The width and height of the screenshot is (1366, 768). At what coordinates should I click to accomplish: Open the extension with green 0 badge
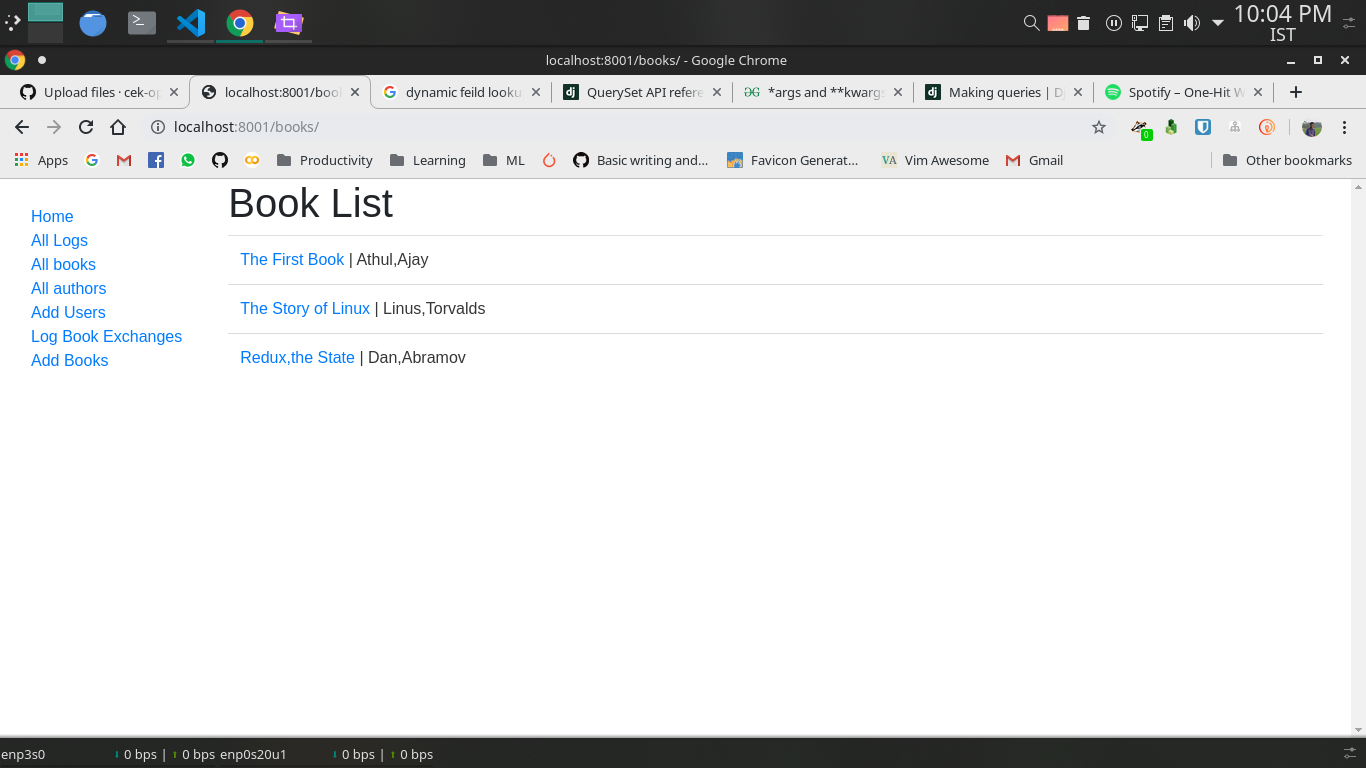pyautogui.click(x=1140, y=128)
